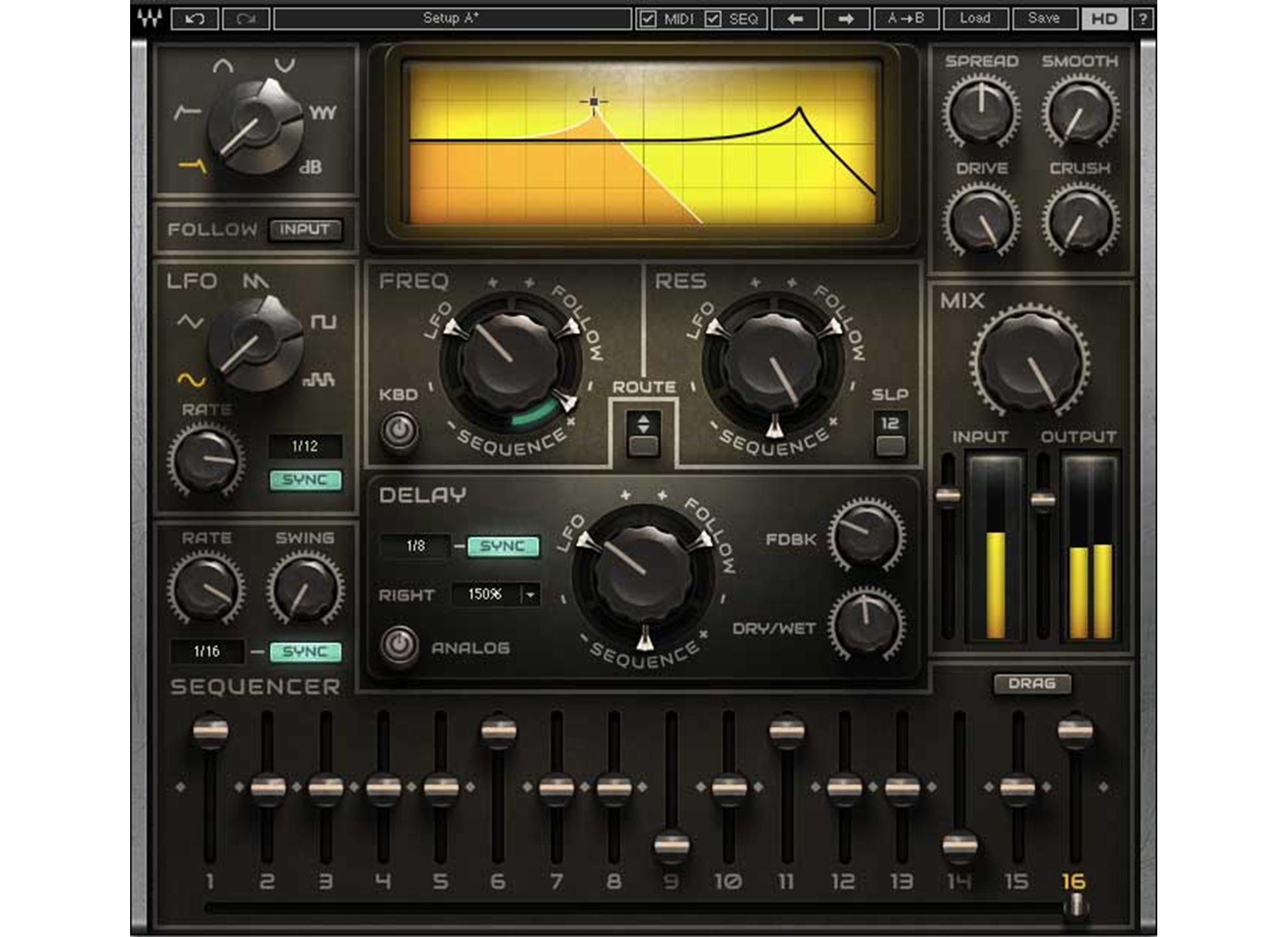Open the LFO rate value field showing 1/12

pos(307,446)
